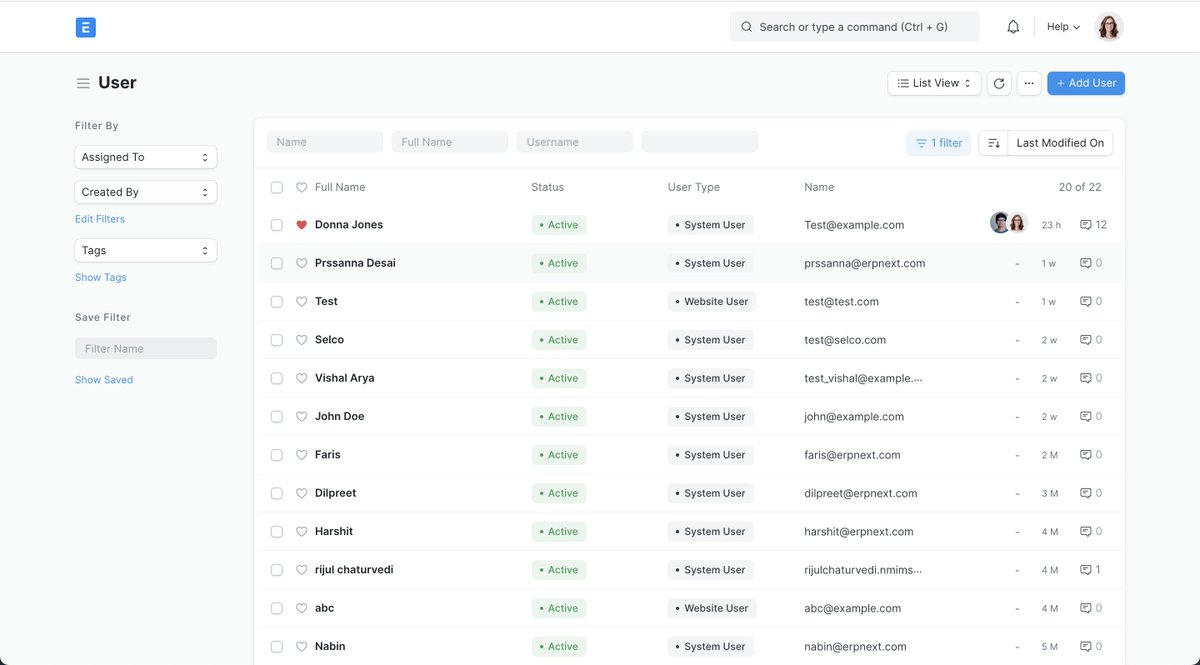This screenshot has height=665, width=1200.
Task: Click the Website User tag for Test
Action: [711, 302]
